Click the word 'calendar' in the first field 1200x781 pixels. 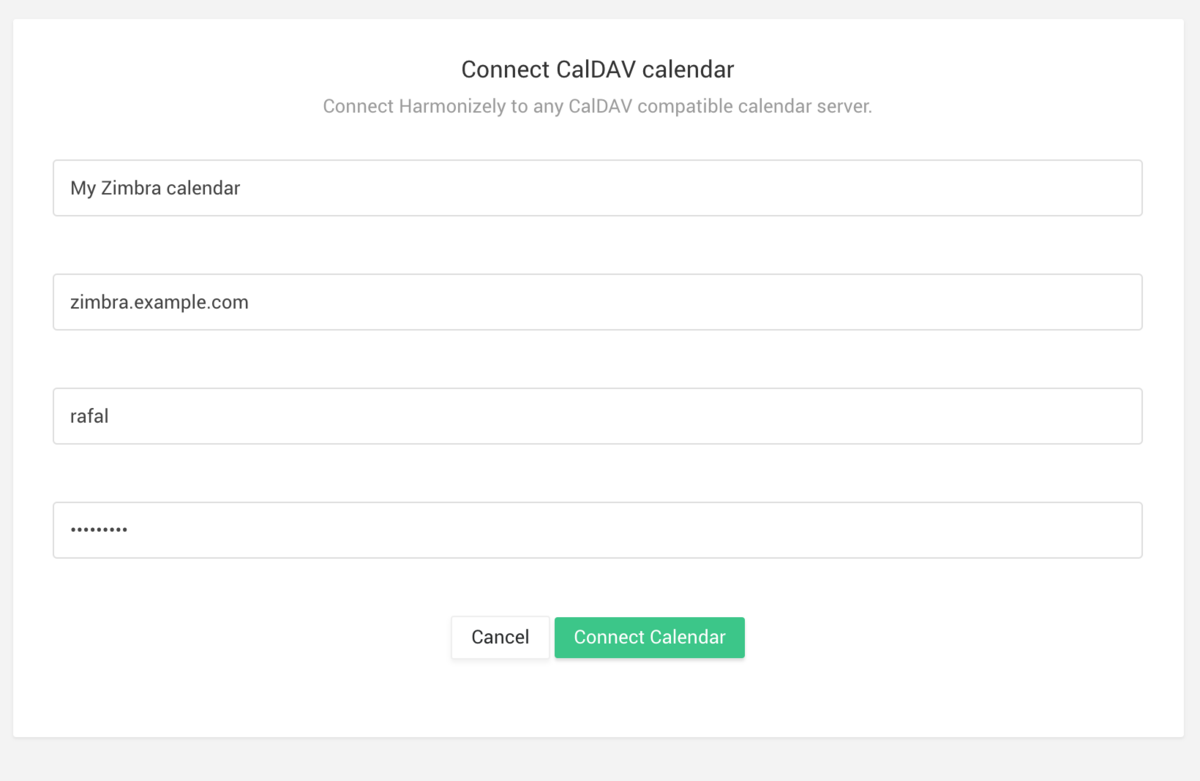click(x=203, y=188)
